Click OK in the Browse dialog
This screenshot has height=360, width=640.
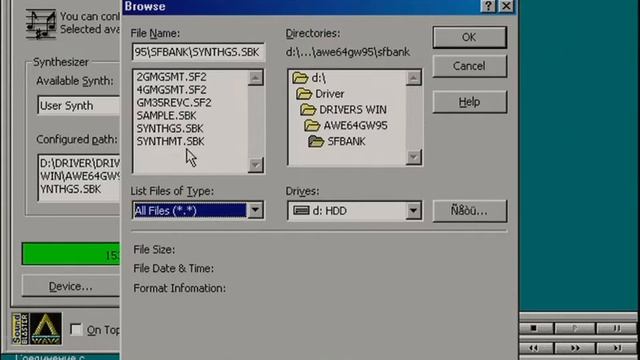(469, 37)
